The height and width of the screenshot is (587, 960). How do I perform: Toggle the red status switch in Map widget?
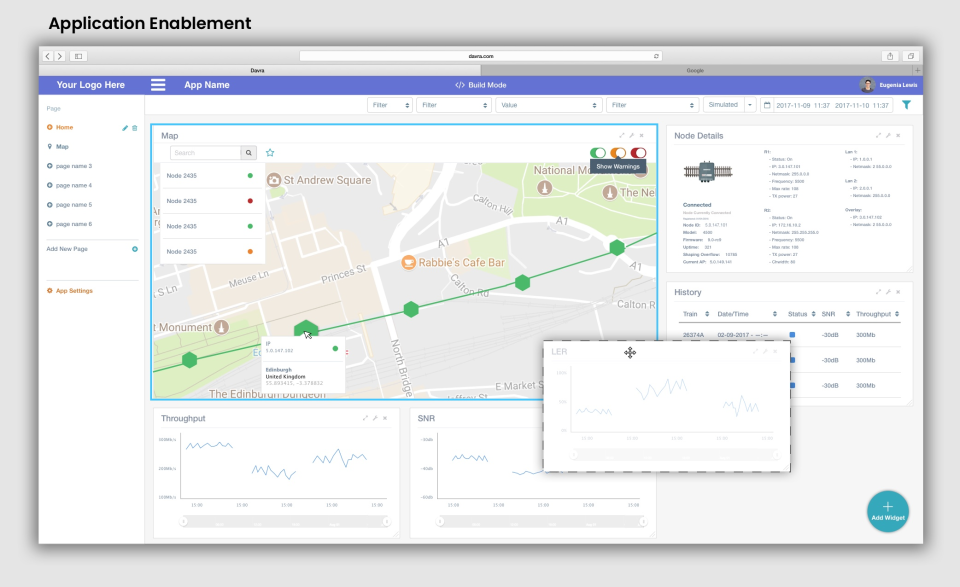[638, 152]
